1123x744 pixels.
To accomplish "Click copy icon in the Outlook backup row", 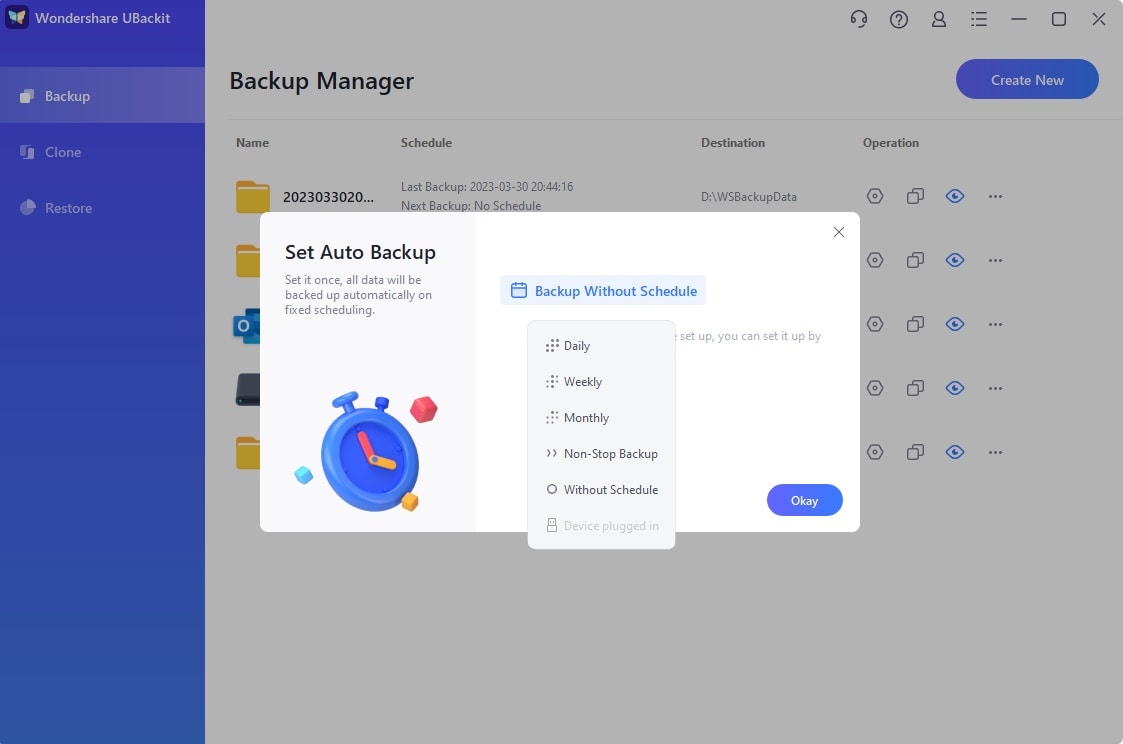I will 915,324.
